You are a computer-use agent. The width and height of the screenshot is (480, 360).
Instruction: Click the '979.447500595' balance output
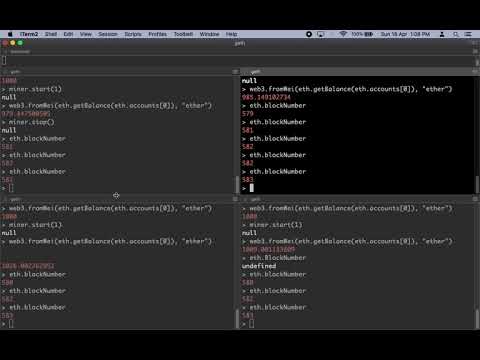click(x=26, y=114)
